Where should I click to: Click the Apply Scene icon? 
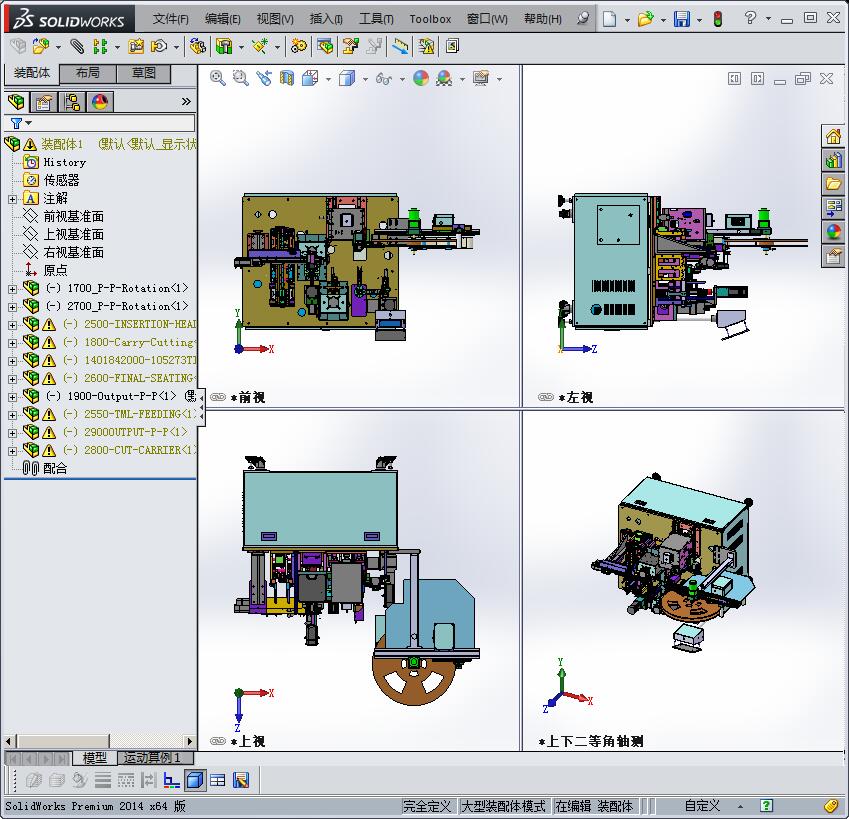(443, 78)
